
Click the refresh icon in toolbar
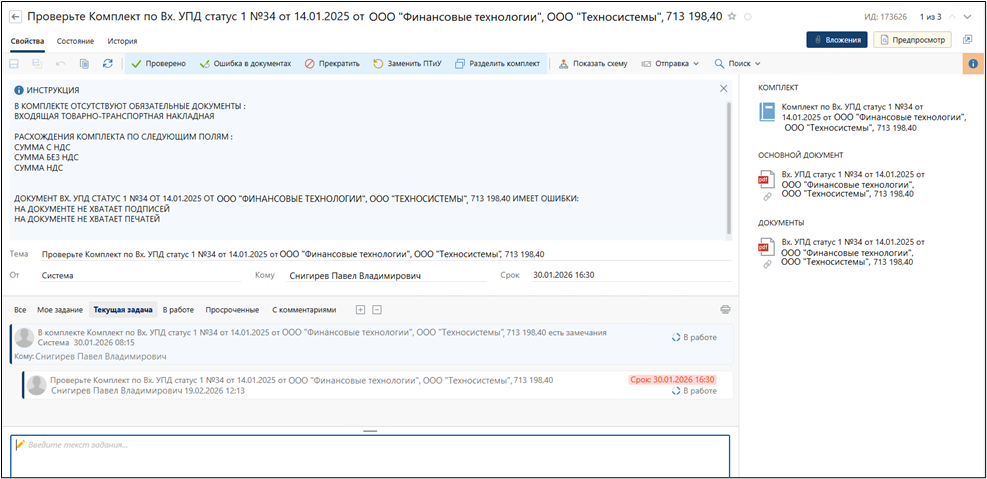[107, 63]
